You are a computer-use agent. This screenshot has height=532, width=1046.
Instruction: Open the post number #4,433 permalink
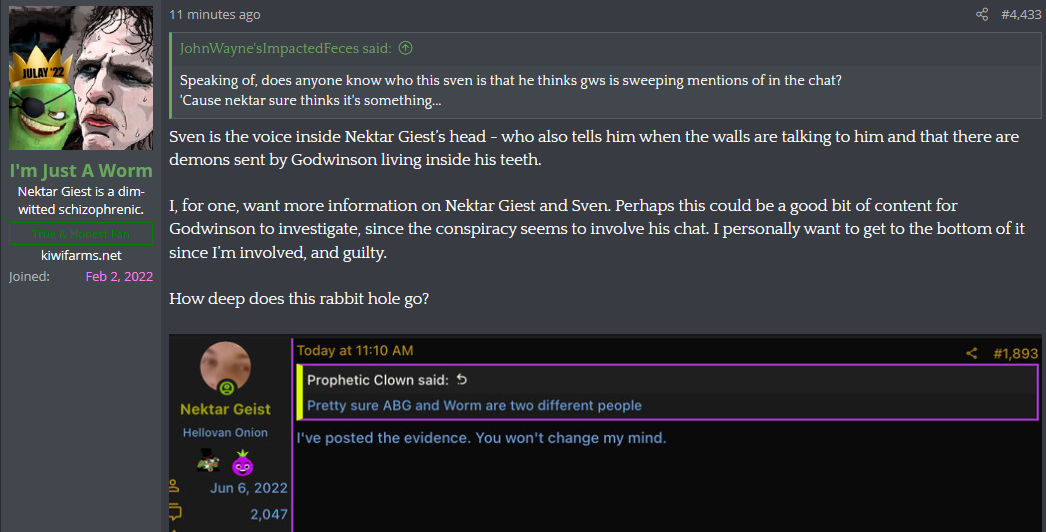point(1021,14)
